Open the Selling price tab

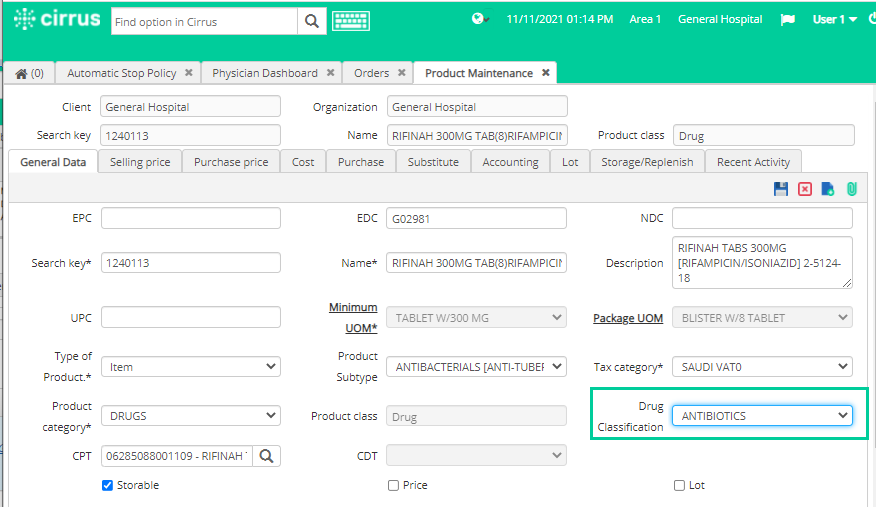pyautogui.click(x=140, y=162)
